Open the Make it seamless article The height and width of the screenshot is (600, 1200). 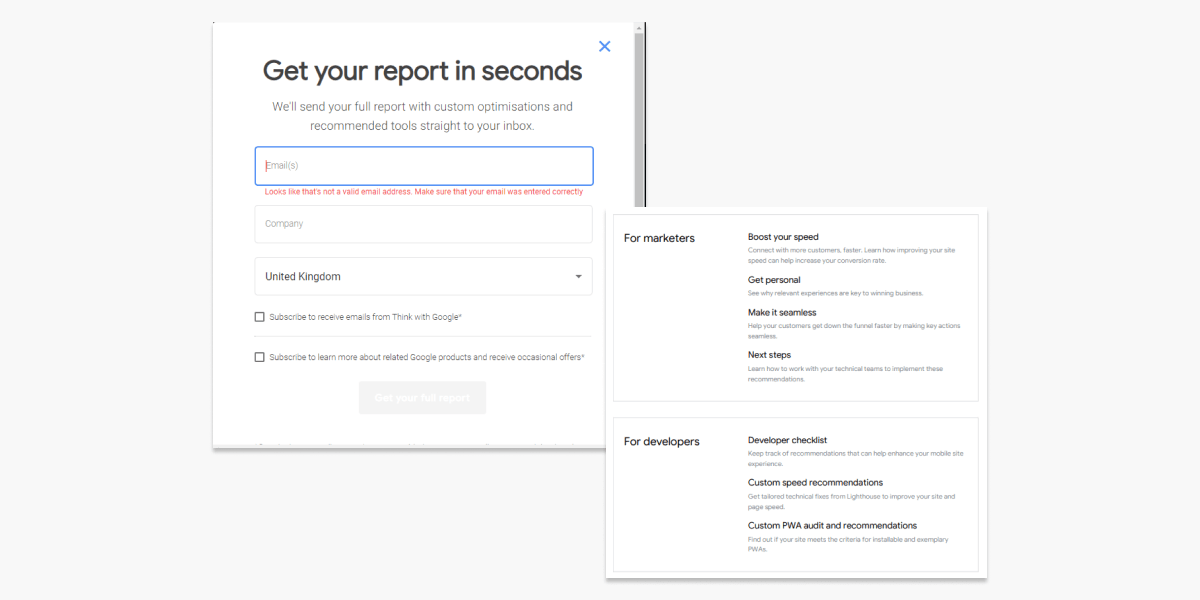[781, 311]
